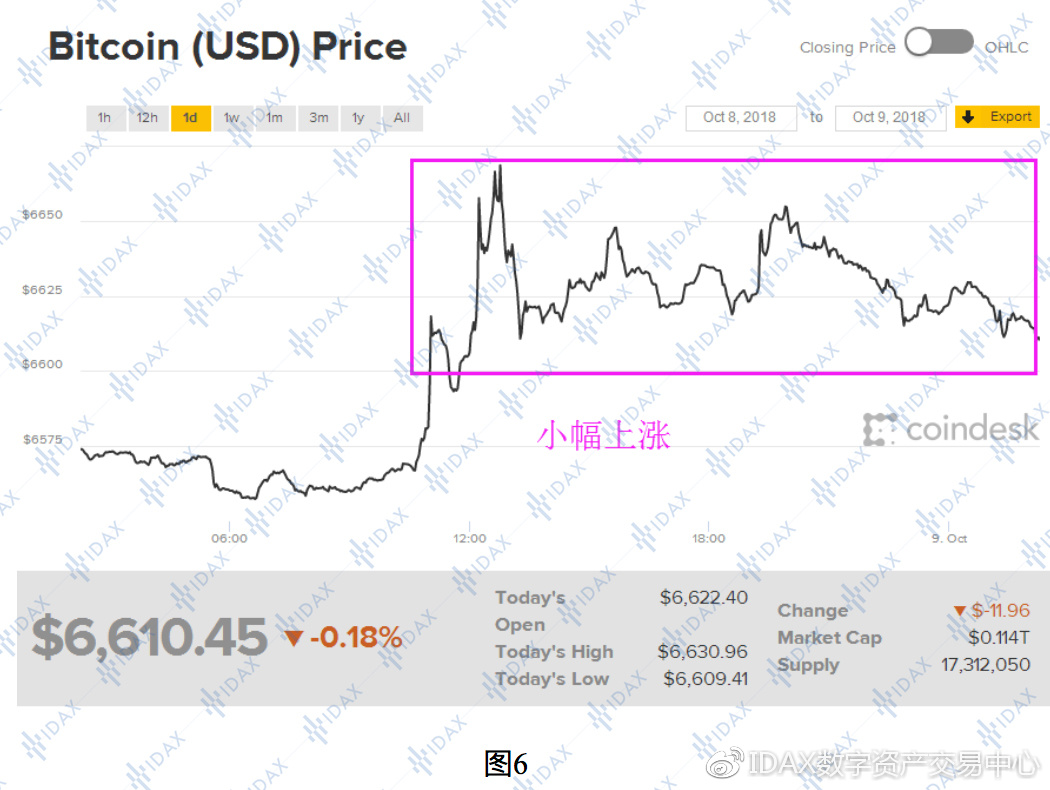The width and height of the screenshot is (1050, 790).
Task: Click the red down triangle beside -0.18%
Action: click(x=293, y=638)
